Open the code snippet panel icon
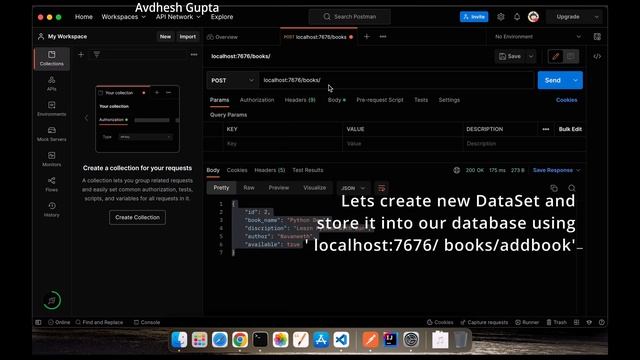Viewport: 640px width, 360px height. pos(597,56)
